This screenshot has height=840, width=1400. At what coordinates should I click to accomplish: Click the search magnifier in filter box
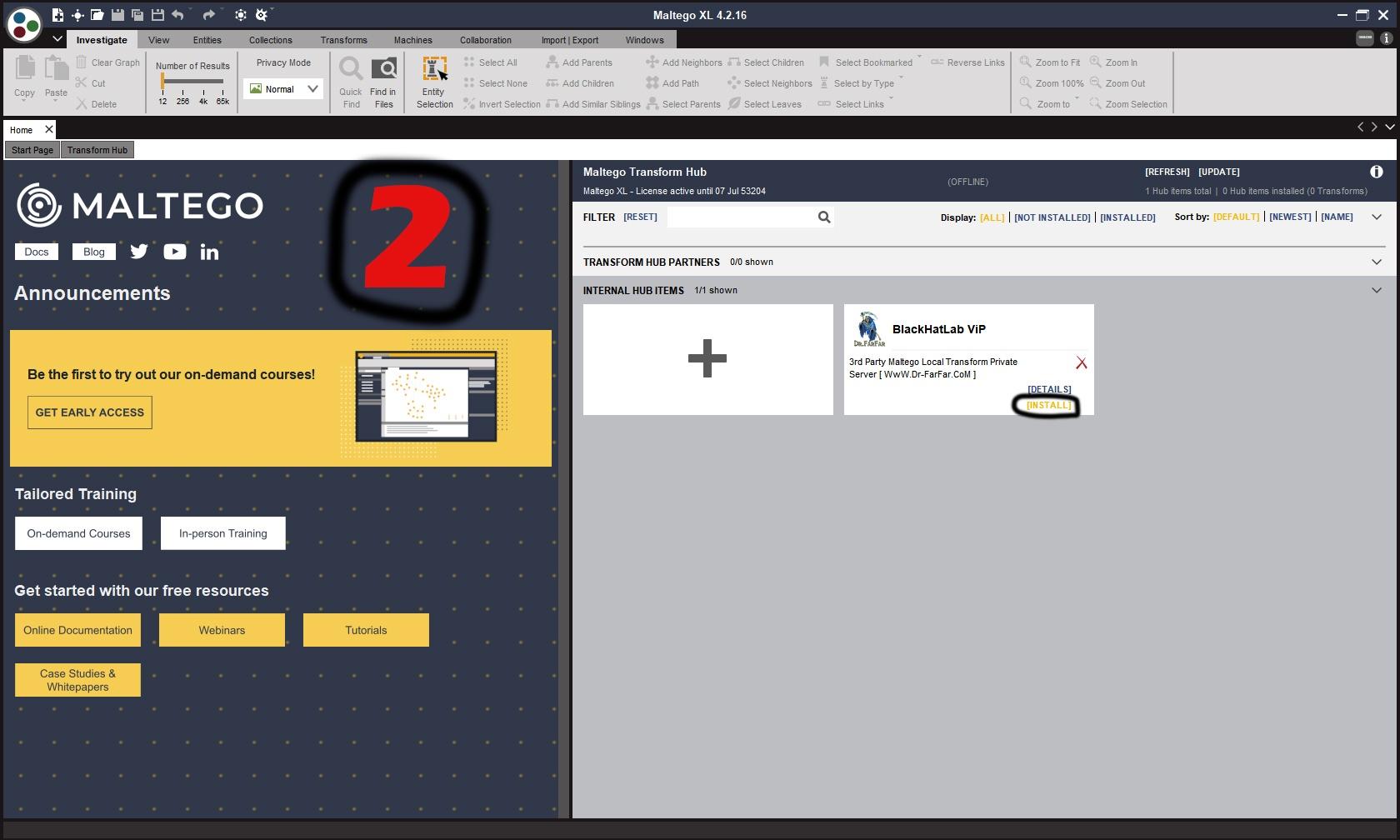pos(824,217)
